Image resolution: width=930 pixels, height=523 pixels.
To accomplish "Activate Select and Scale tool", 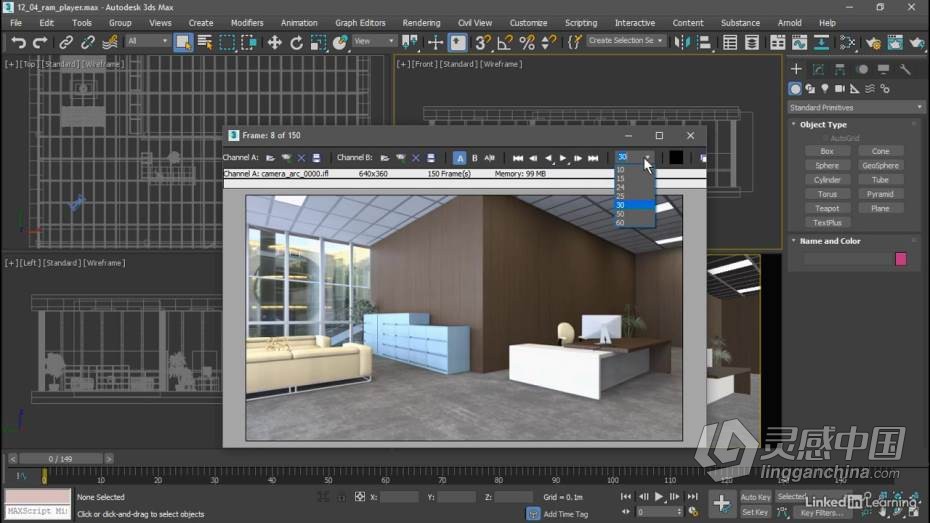I will pos(318,42).
